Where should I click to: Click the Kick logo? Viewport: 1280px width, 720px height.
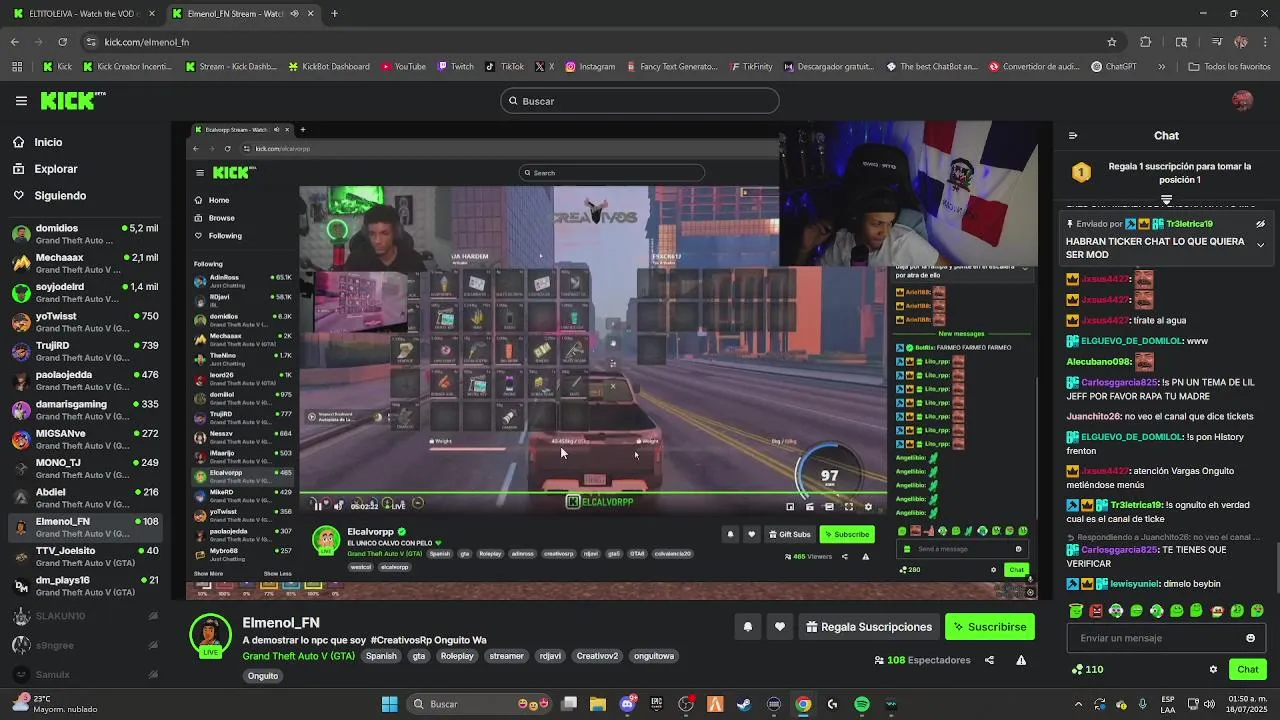(73, 100)
